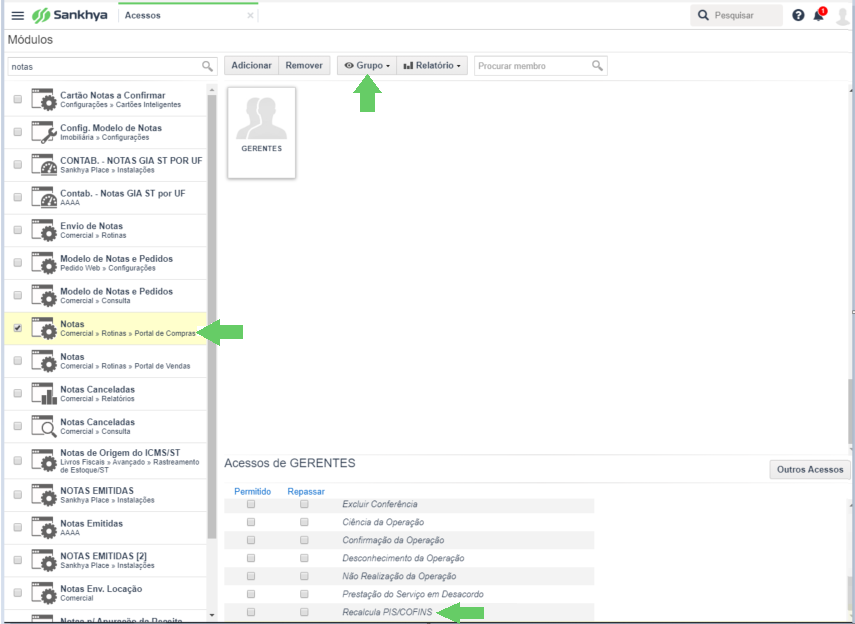The image size is (855, 624).
Task: Select the GERENTES group card
Action: [x=262, y=133]
